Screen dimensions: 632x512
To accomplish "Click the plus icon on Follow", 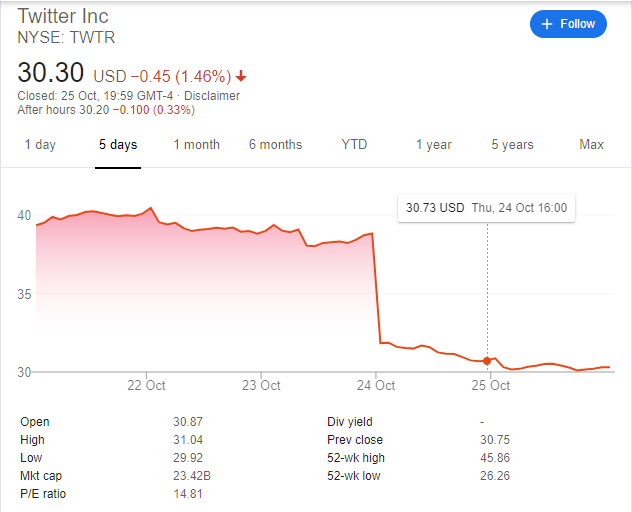I will coord(546,24).
